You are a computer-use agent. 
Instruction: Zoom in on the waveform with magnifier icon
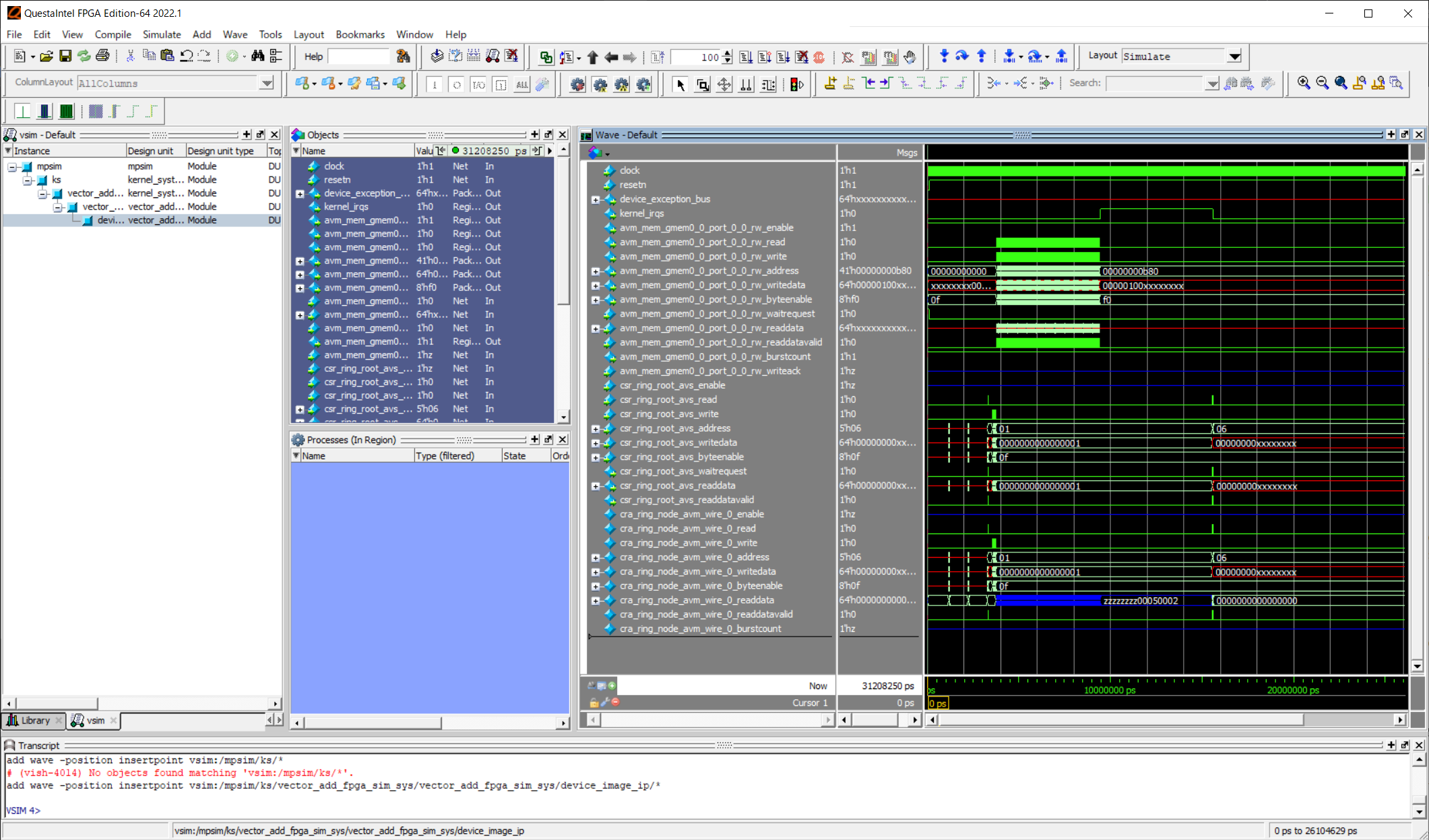tap(1303, 83)
